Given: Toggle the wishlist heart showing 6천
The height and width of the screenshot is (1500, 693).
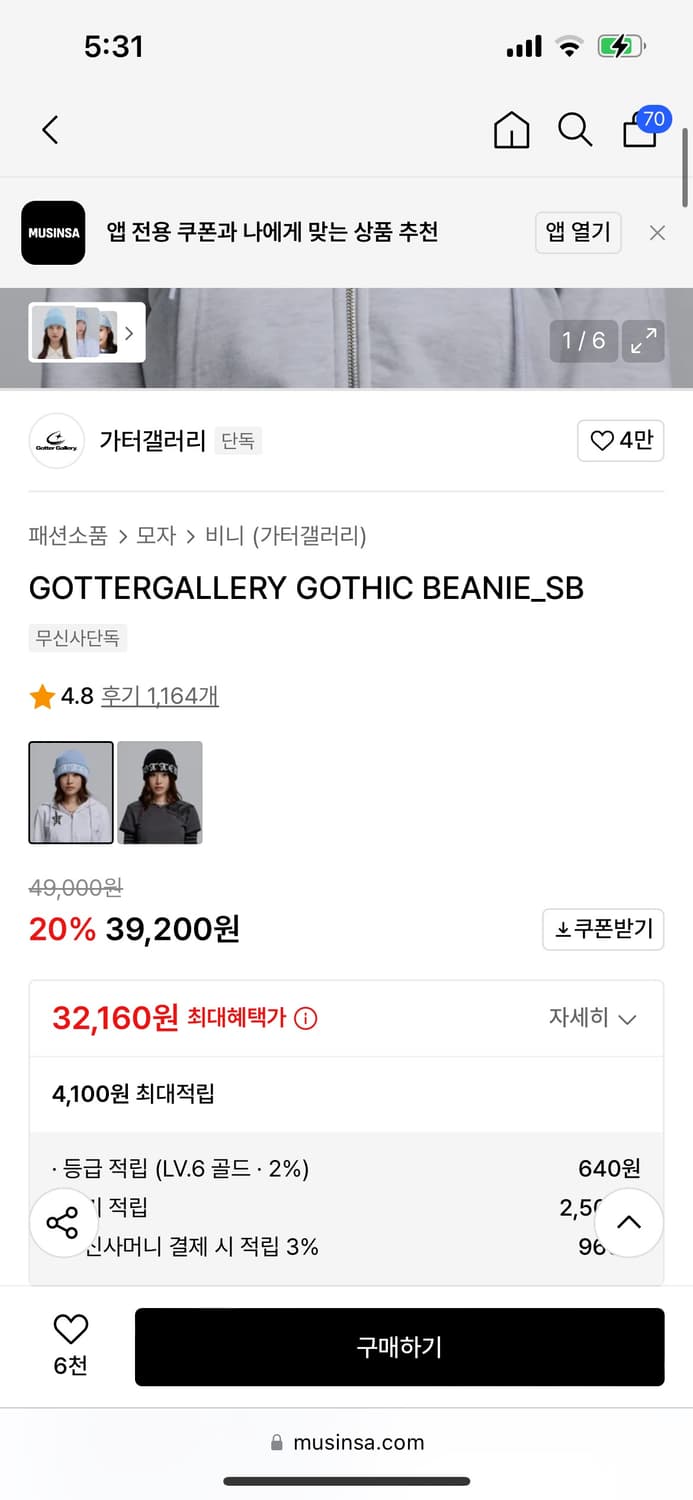Looking at the screenshot, I should pos(69,1330).
